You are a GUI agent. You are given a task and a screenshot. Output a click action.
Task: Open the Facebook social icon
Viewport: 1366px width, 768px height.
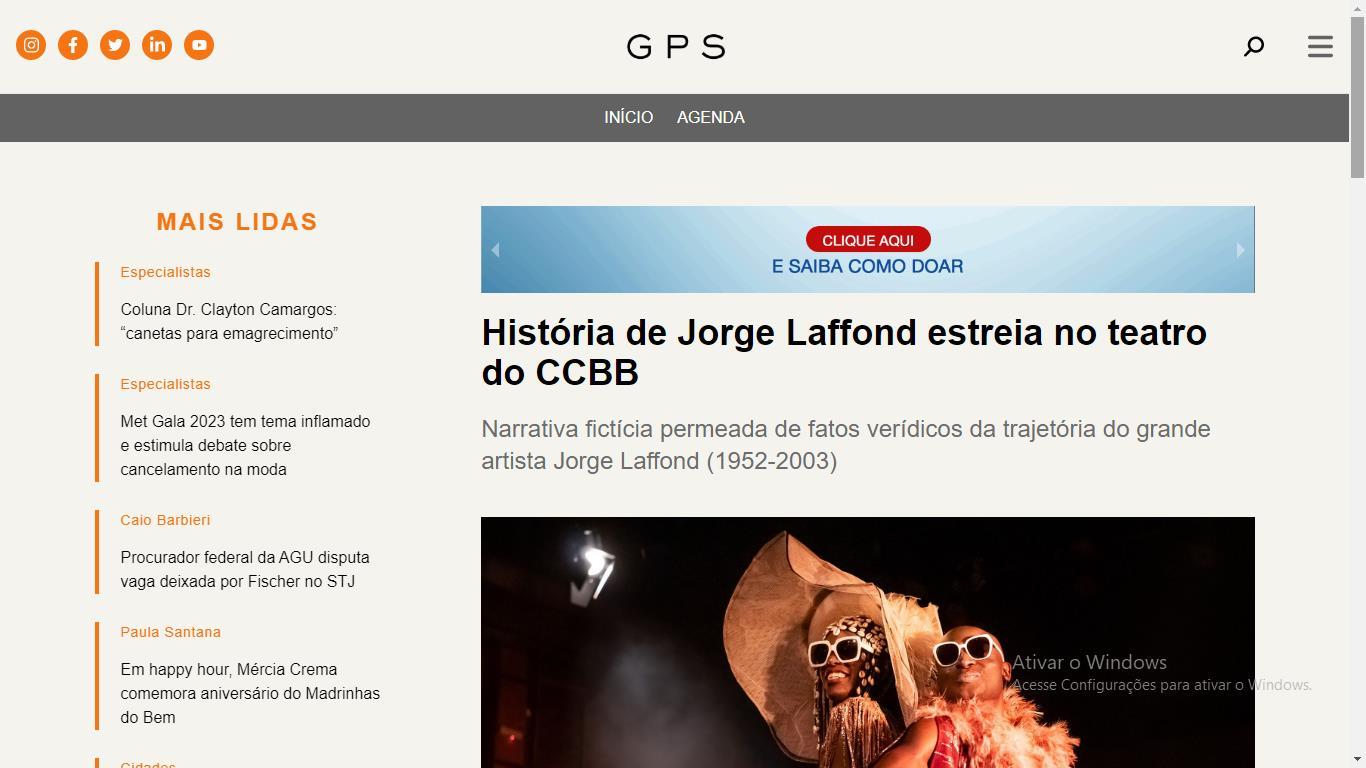[73, 45]
